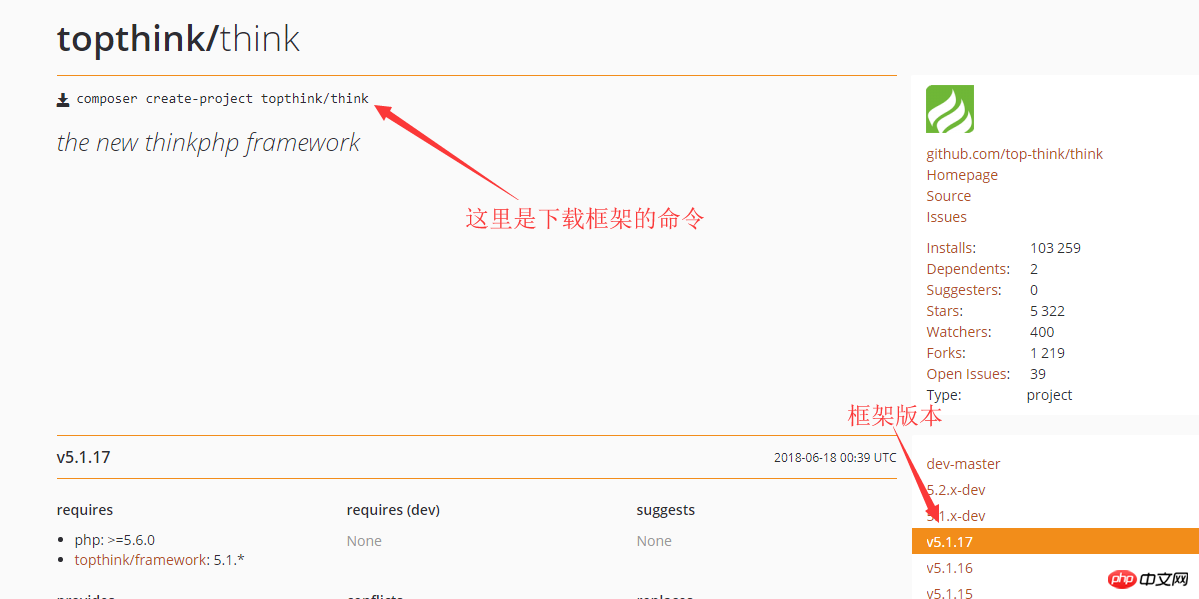Click the 'requires (dev)' heading
The image size is (1199, 599).
(x=393, y=509)
